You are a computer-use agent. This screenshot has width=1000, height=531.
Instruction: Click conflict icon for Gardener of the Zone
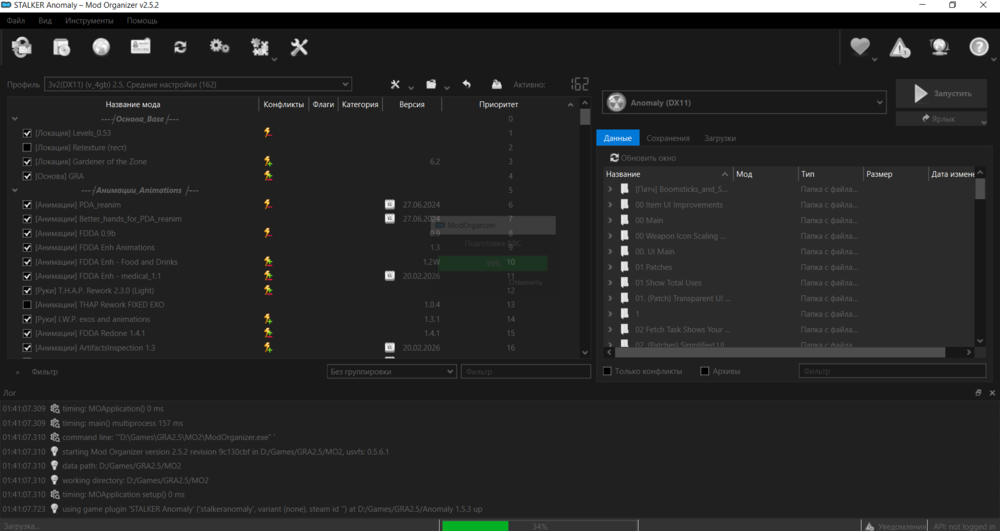point(268,162)
